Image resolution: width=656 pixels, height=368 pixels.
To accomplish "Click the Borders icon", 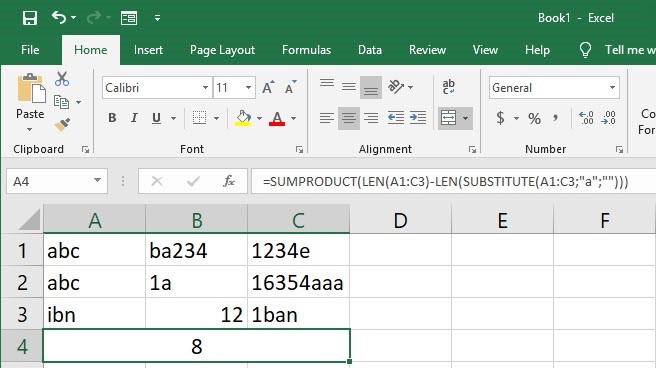I will tap(200, 118).
